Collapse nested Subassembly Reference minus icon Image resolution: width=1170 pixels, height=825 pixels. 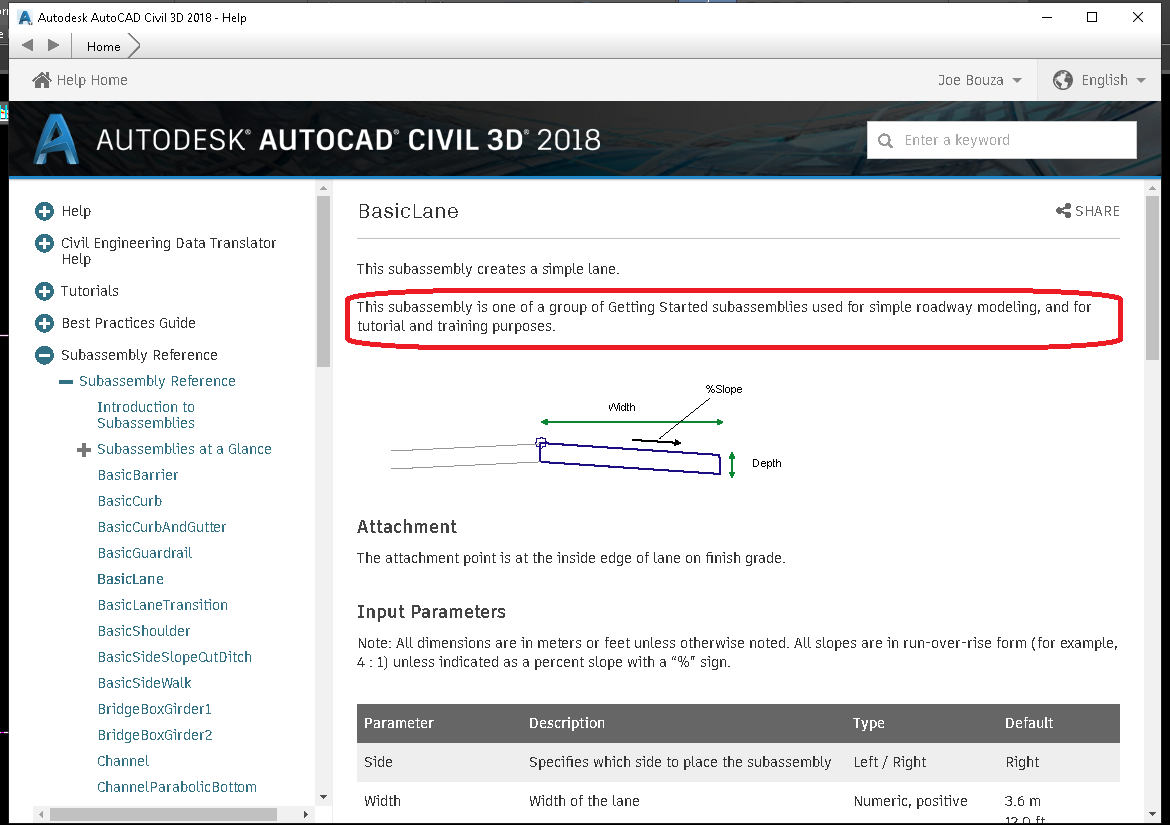pos(66,381)
